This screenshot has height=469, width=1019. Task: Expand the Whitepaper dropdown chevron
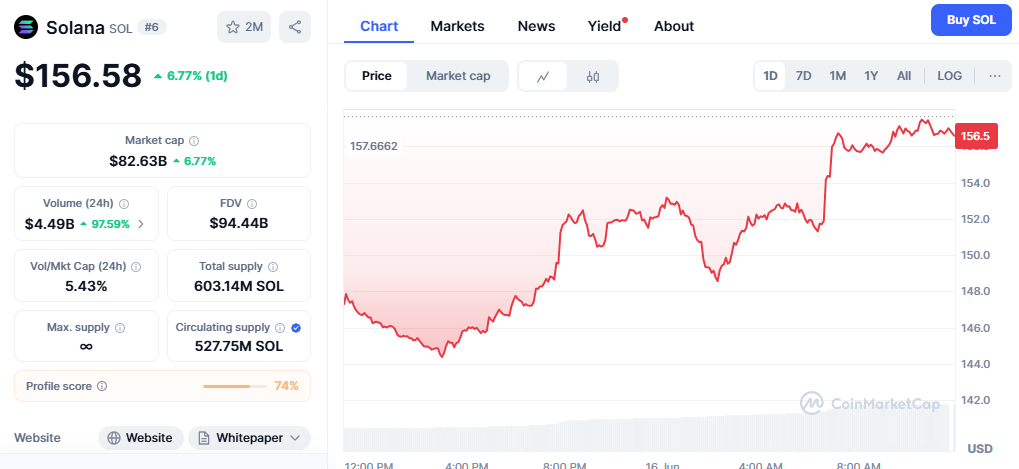tap(294, 438)
